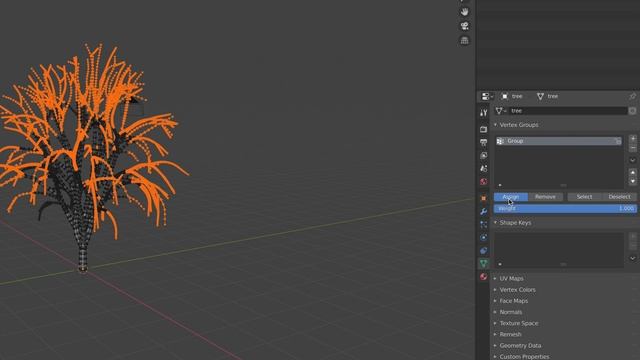Show vertex group list filter options
This screenshot has height=360, width=640.
[x=500, y=185]
